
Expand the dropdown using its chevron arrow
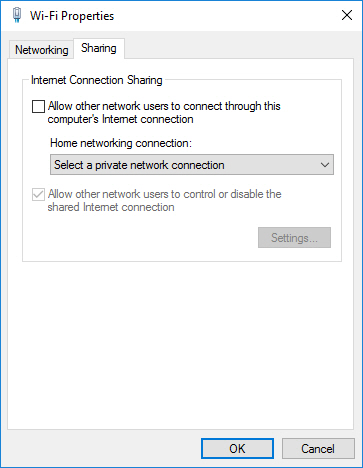pyautogui.click(x=325, y=165)
